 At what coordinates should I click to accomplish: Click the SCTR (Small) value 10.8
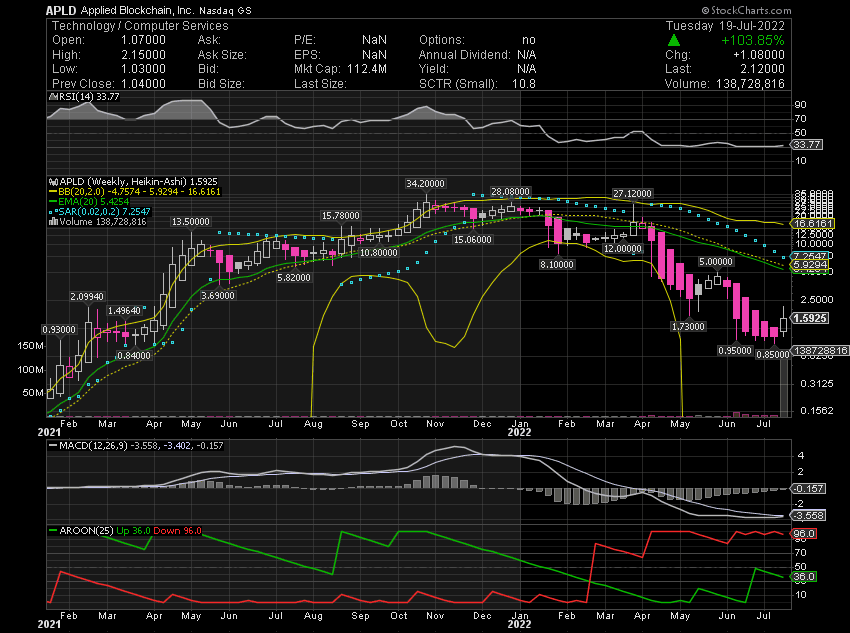click(x=524, y=84)
